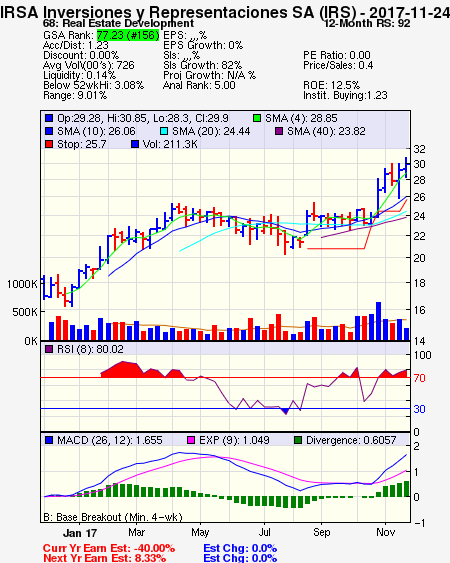Click the 'Acc/Dist: 1.23' value

[76, 45]
